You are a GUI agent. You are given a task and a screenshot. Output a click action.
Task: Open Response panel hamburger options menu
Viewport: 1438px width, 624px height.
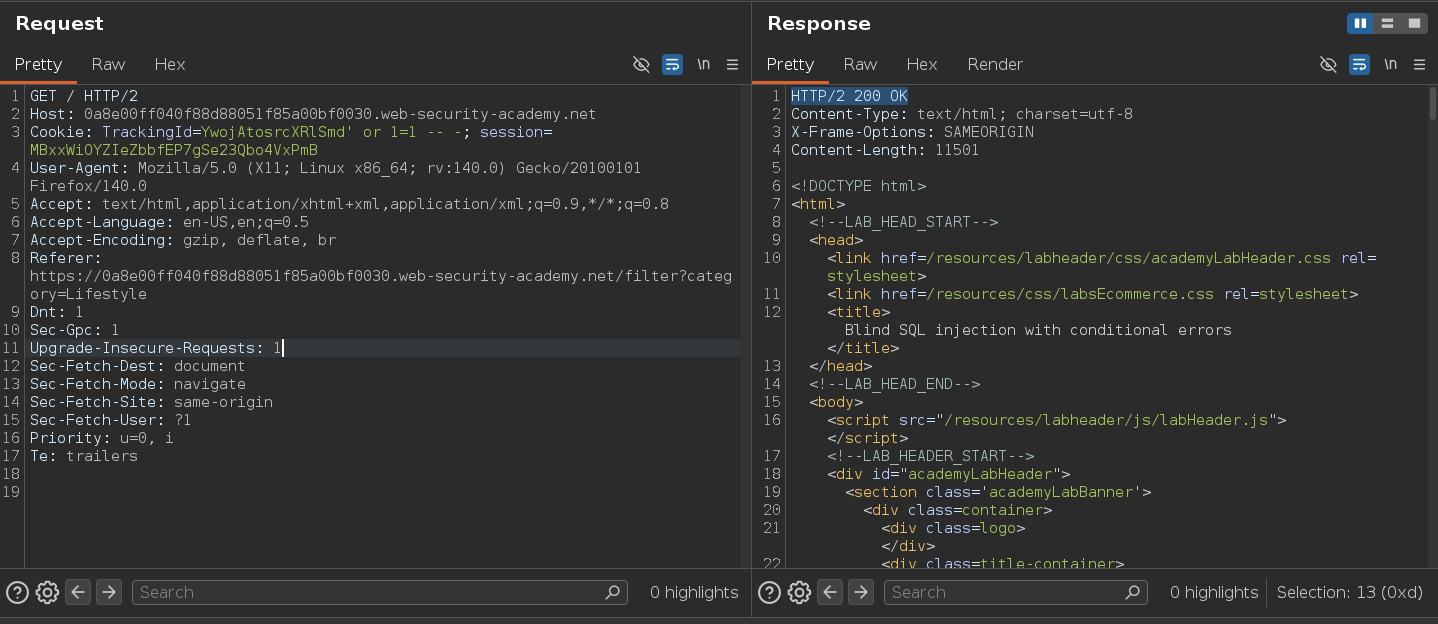click(1420, 64)
